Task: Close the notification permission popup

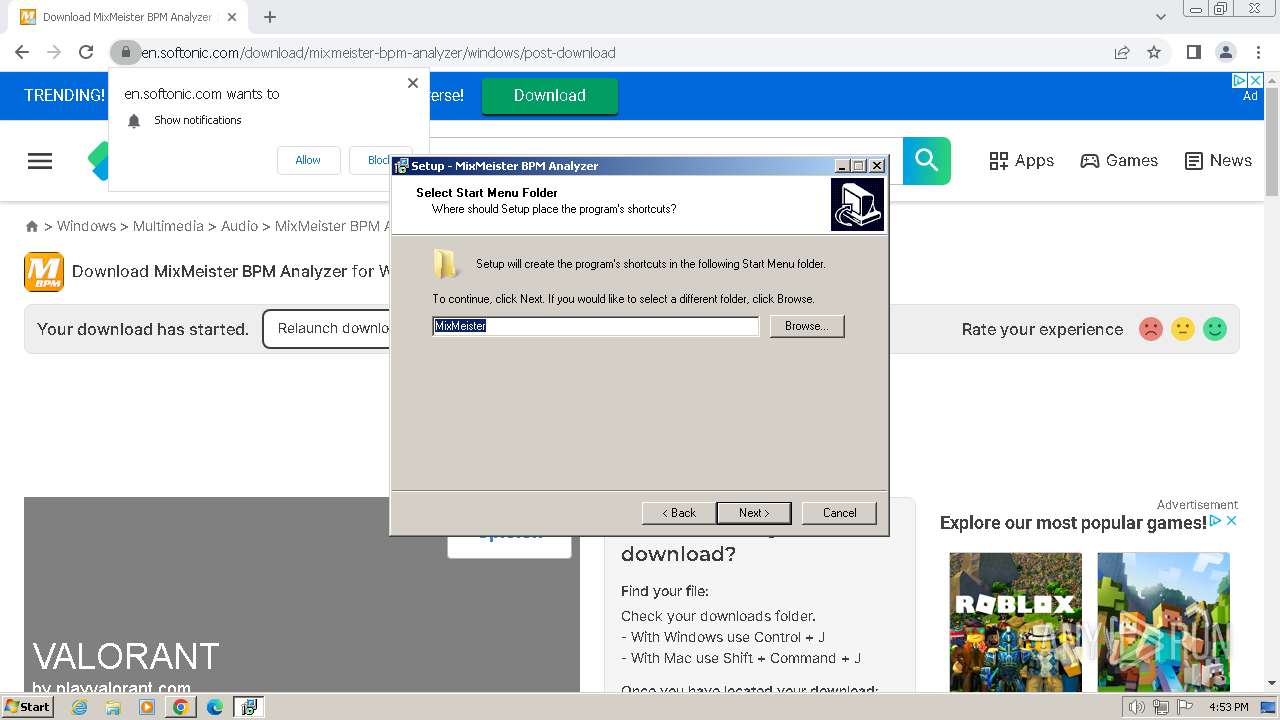Action: point(413,83)
